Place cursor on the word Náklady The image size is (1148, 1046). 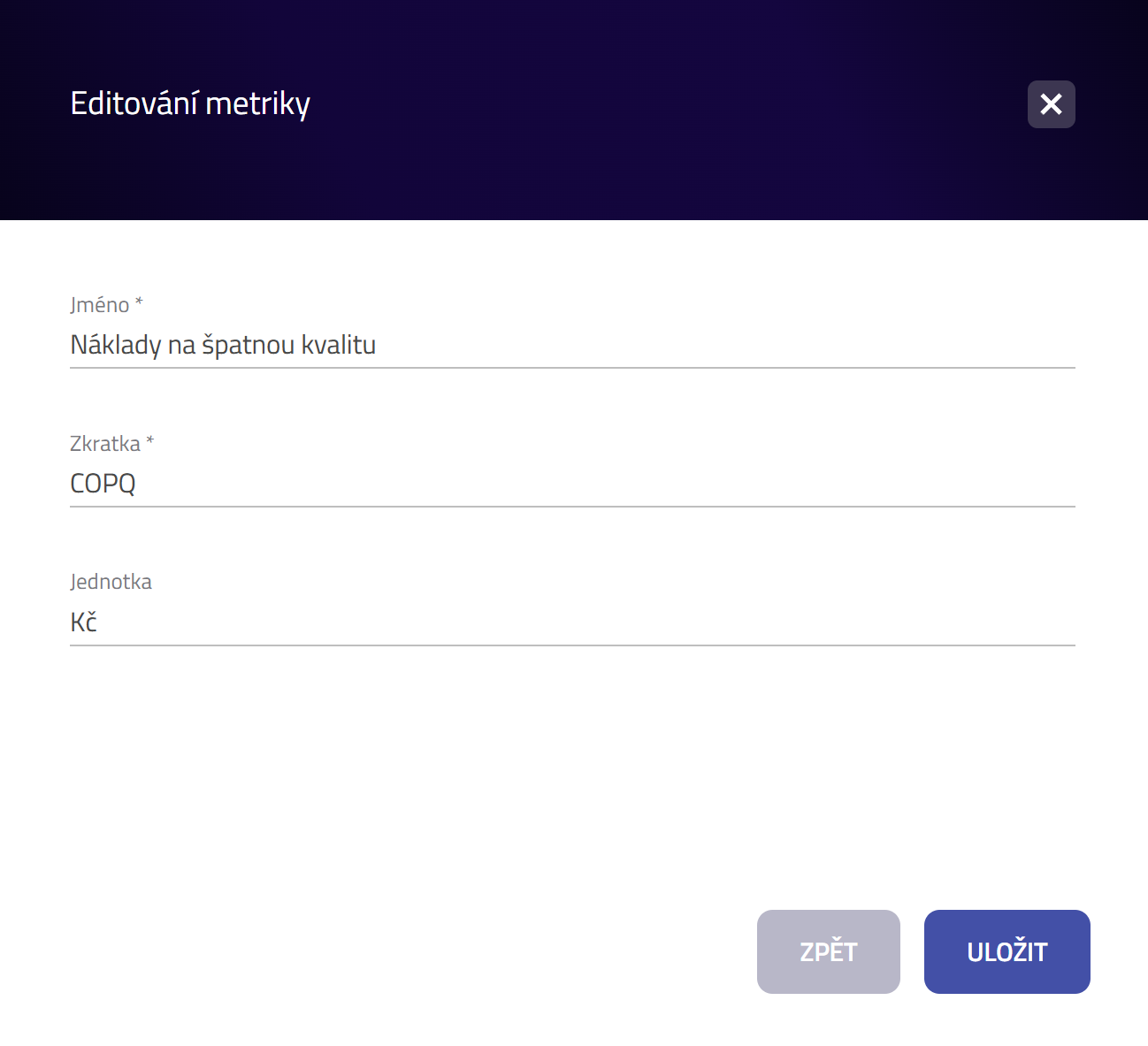tap(116, 345)
